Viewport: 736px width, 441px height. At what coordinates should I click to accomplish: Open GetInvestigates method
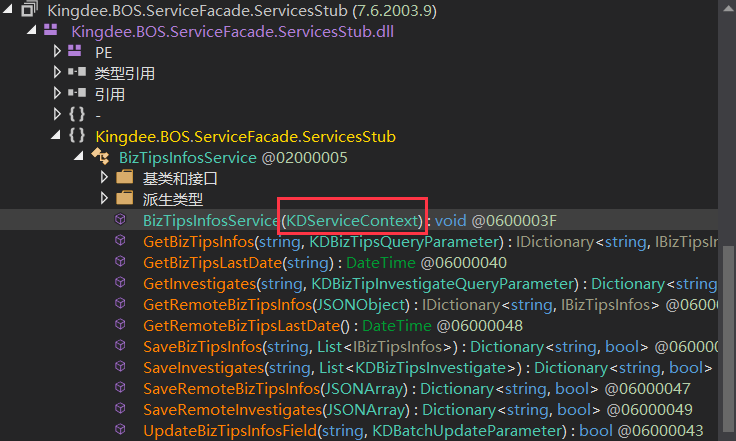click(430, 284)
